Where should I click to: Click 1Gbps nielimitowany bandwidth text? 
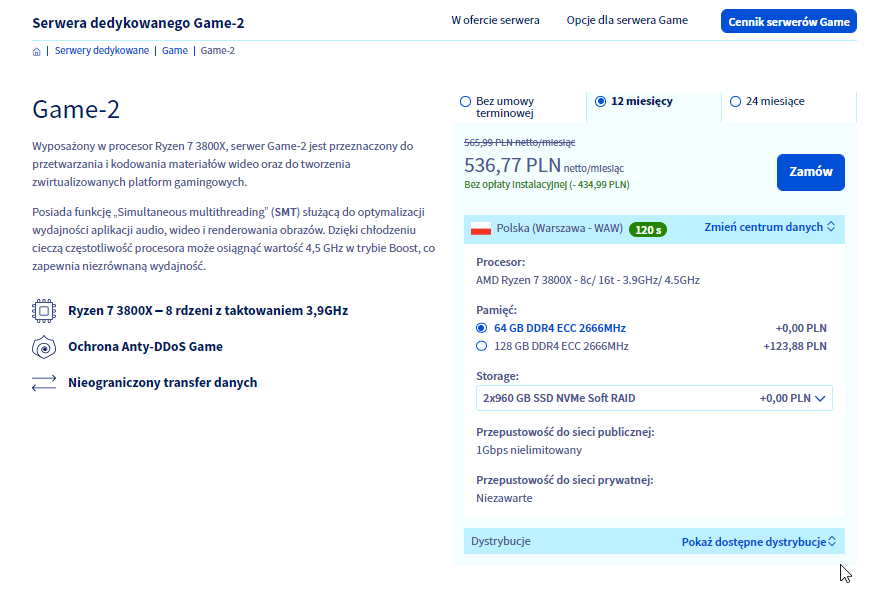(x=529, y=450)
